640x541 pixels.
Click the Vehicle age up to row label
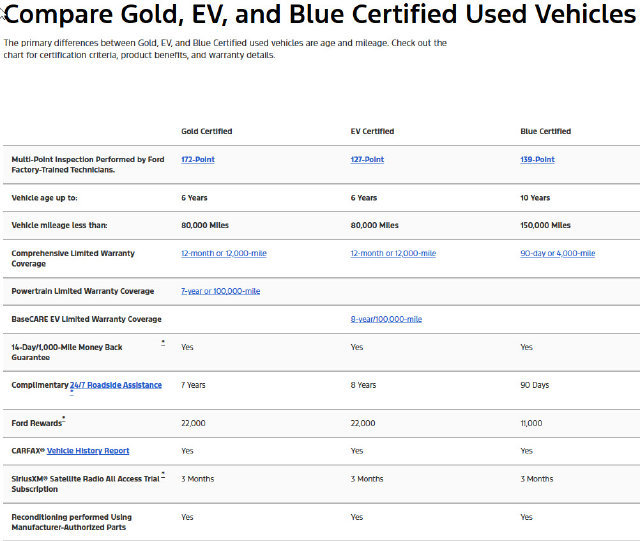(44, 198)
